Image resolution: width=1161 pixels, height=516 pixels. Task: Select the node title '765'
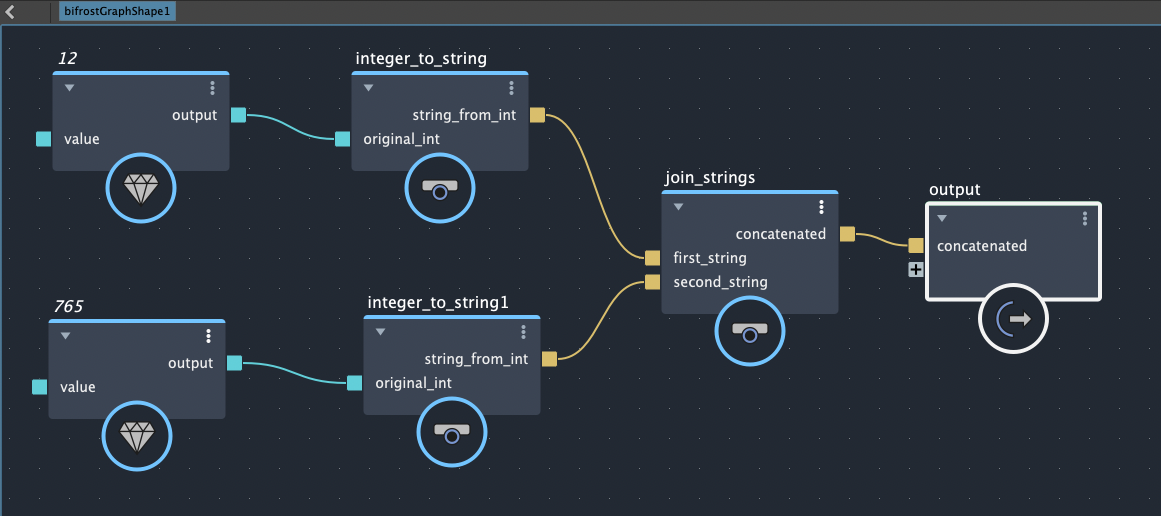pyautogui.click(x=69, y=306)
